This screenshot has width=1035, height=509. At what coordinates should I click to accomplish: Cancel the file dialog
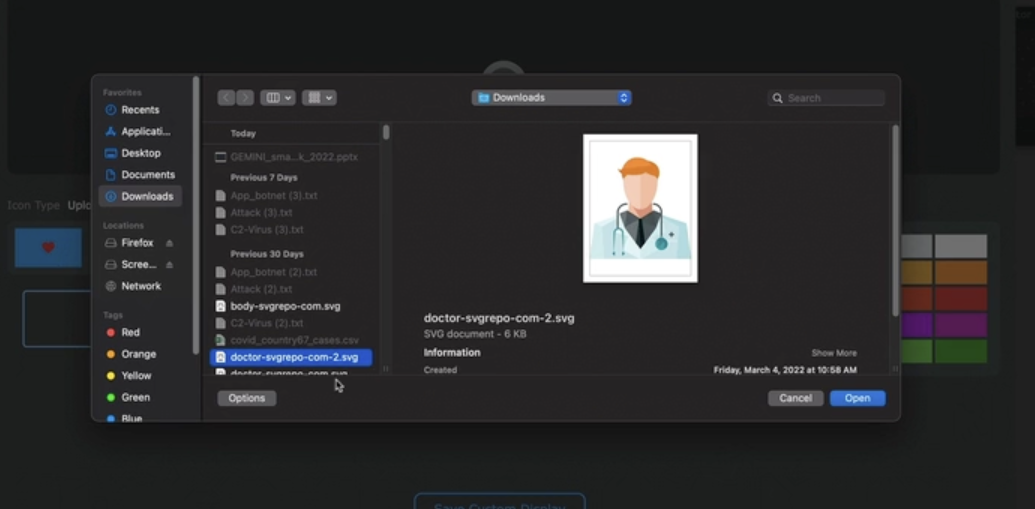tap(795, 398)
